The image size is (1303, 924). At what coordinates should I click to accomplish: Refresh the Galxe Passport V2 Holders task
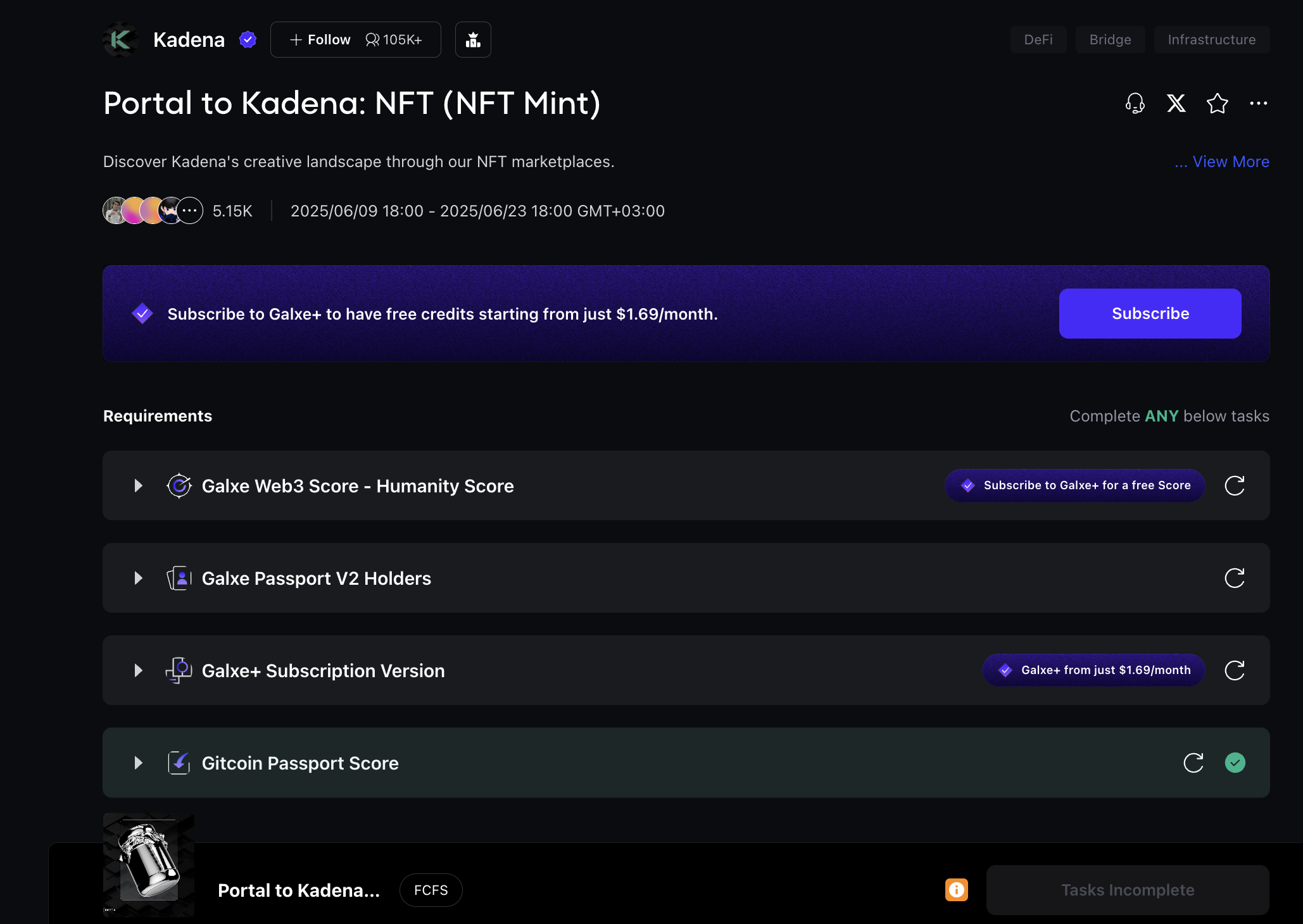(x=1235, y=578)
